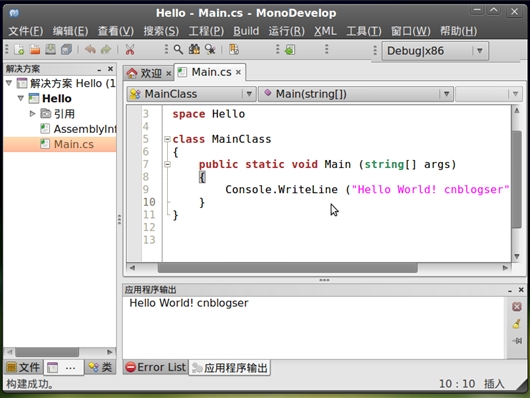
Task: Open the Build menu
Action: click(x=246, y=31)
